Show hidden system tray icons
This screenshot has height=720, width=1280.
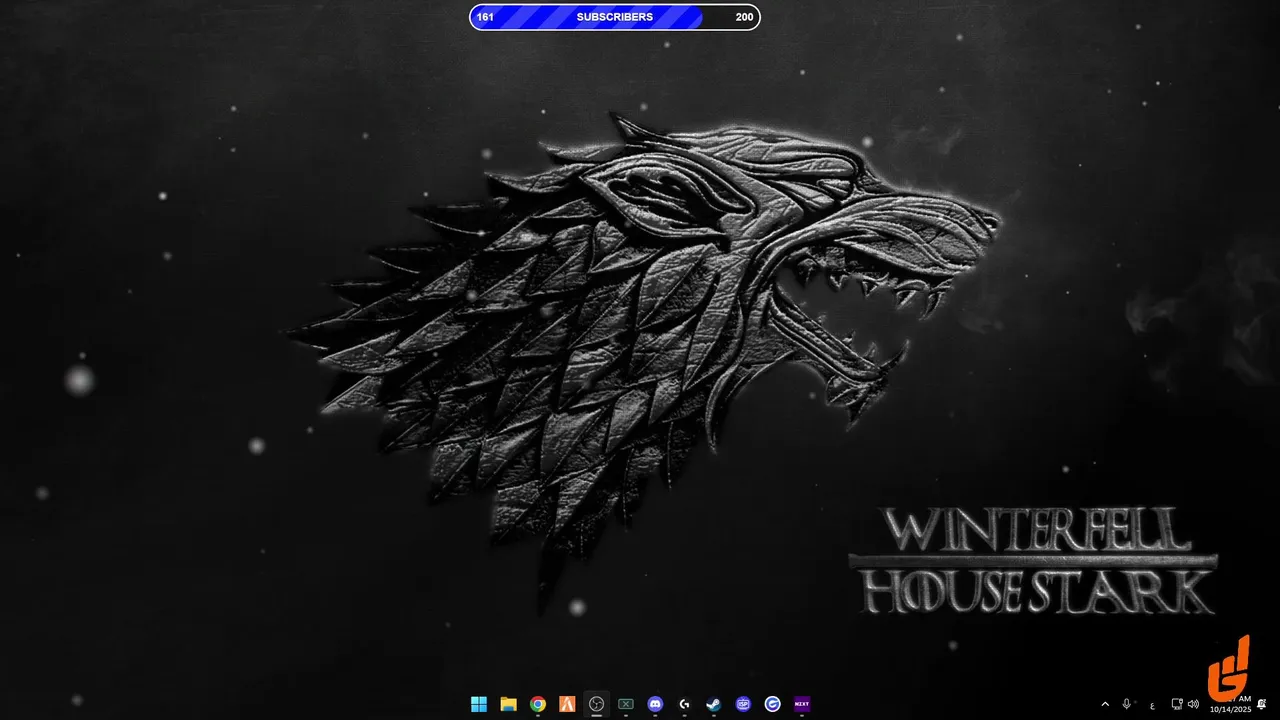click(x=1105, y=704)
